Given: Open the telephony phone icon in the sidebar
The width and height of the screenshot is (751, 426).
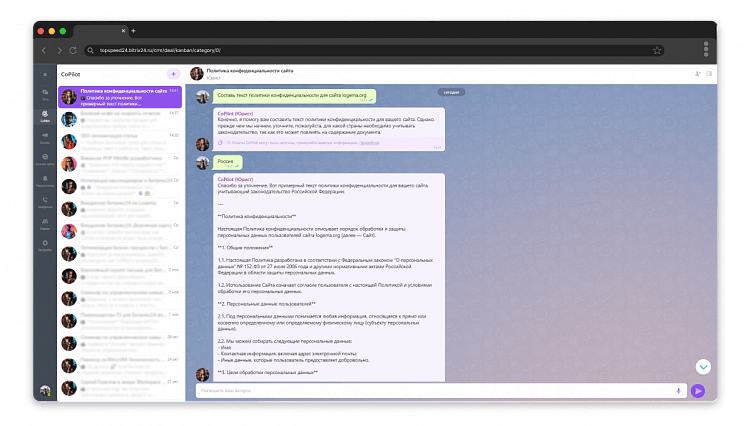Looking at the screenshot, I should click(45, 202).
